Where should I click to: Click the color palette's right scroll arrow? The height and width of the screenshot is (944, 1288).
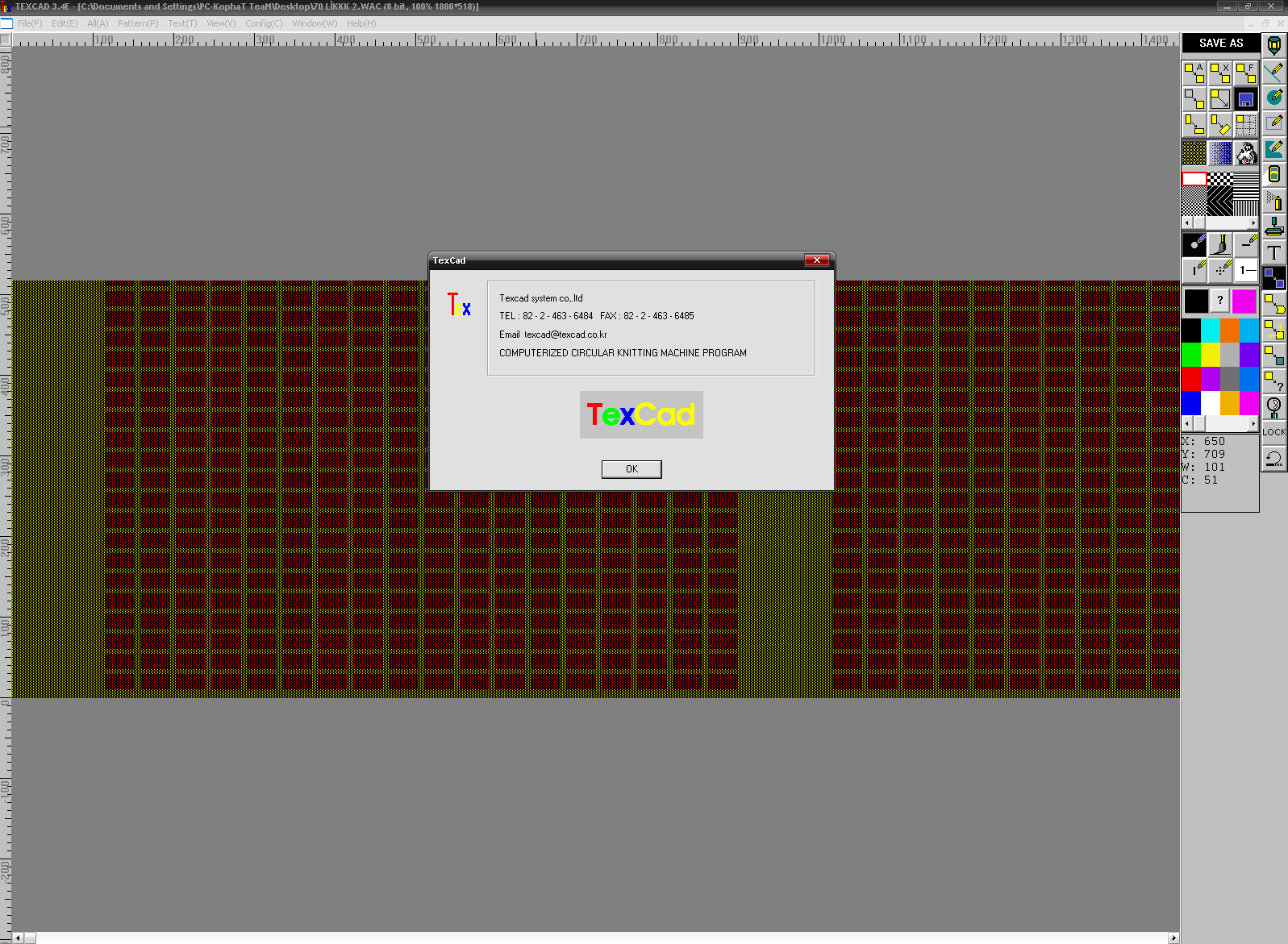1253,423
